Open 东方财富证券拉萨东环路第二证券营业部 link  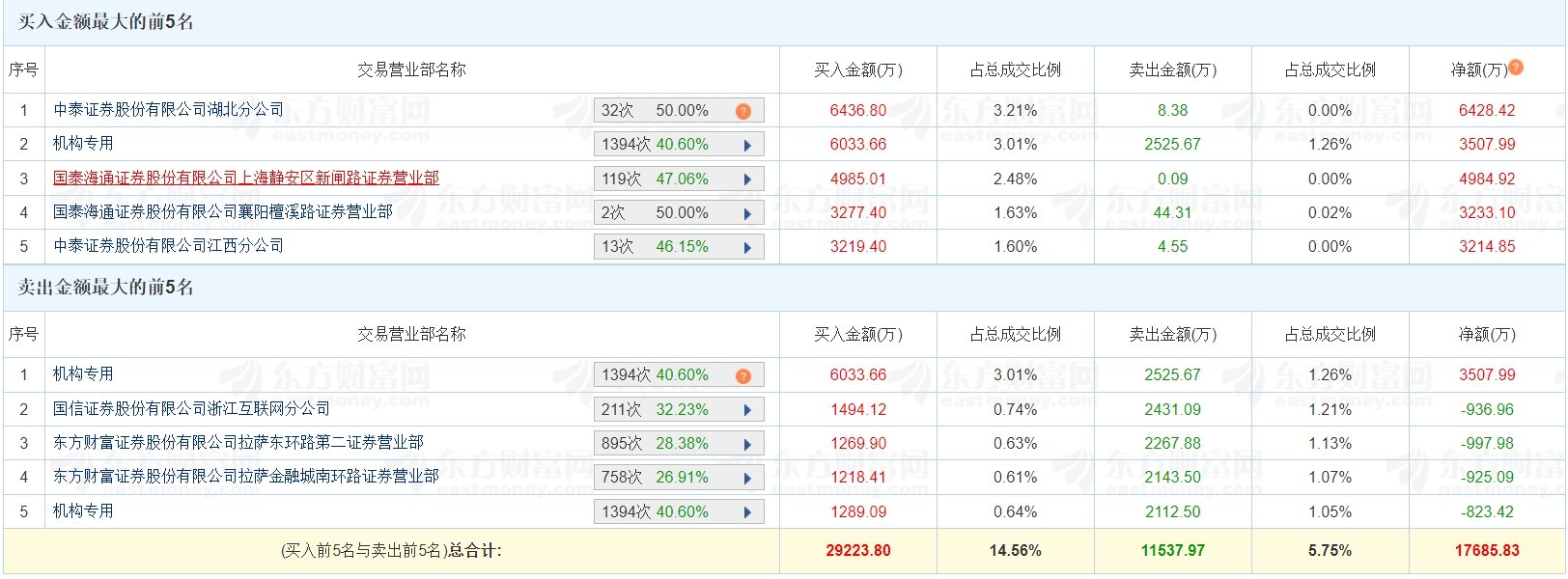[x=238, y=442]
